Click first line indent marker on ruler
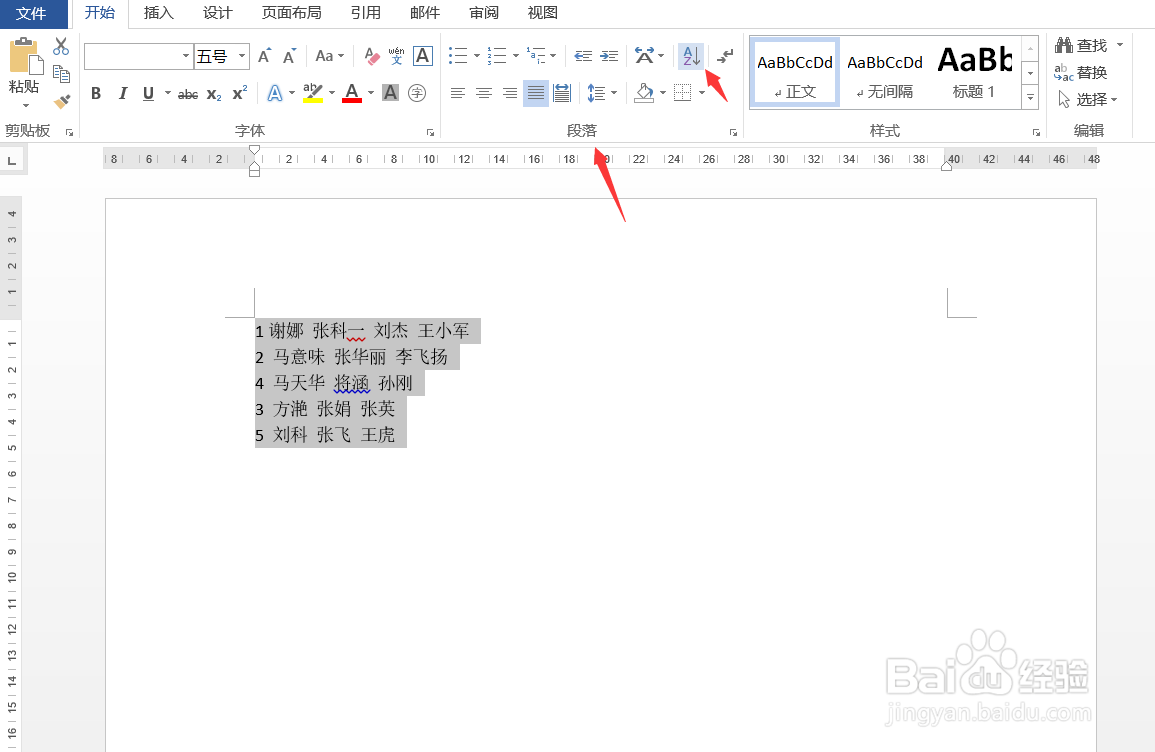The image size is (1155, 752). click(254, 150)
